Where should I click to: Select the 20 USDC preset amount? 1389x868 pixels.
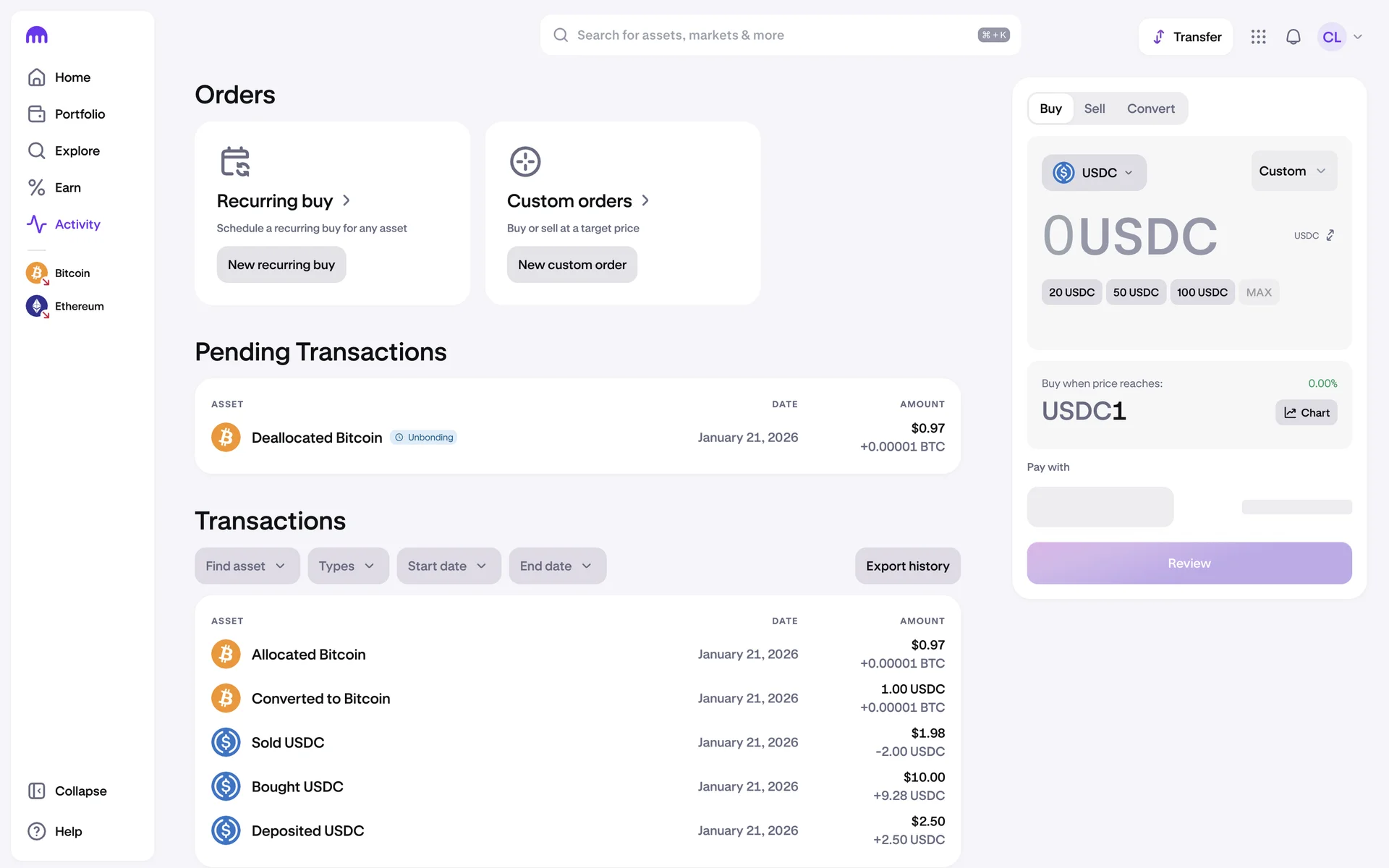point(1071,292)
